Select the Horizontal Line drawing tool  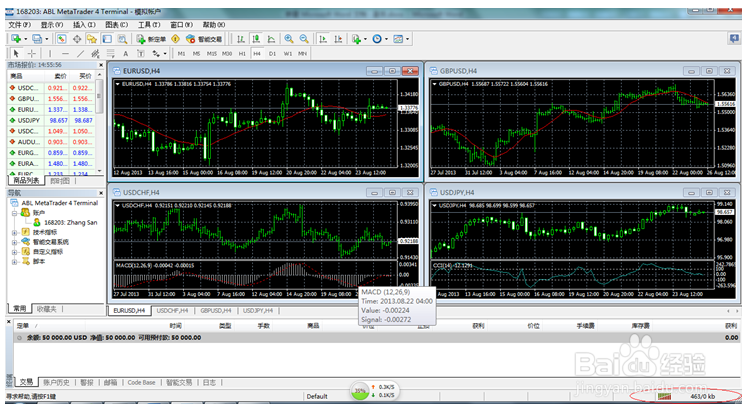pyautogui.click(x=65, y=53)
